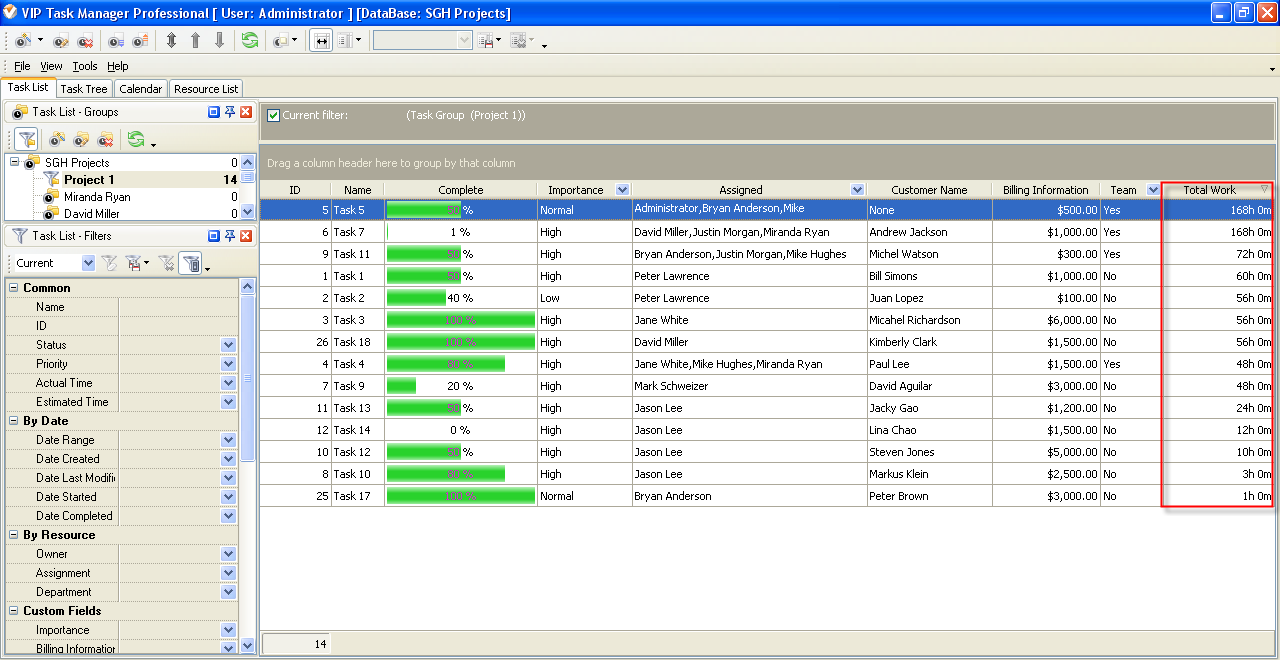
Task: Open the Tools menu
Action: [85, 66]
